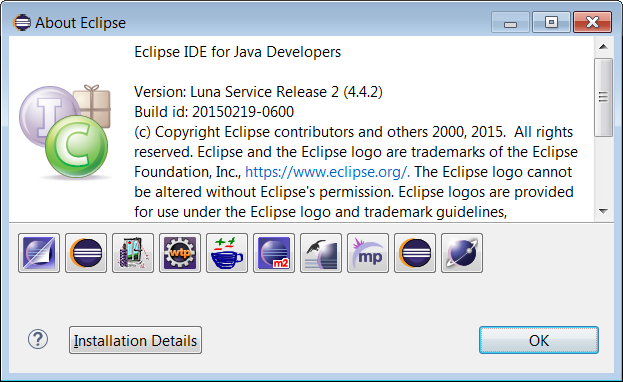Click the Eclipse logo feature button left of the graph-editor icon
The image size is (623, 382).
tap(86, 253)
